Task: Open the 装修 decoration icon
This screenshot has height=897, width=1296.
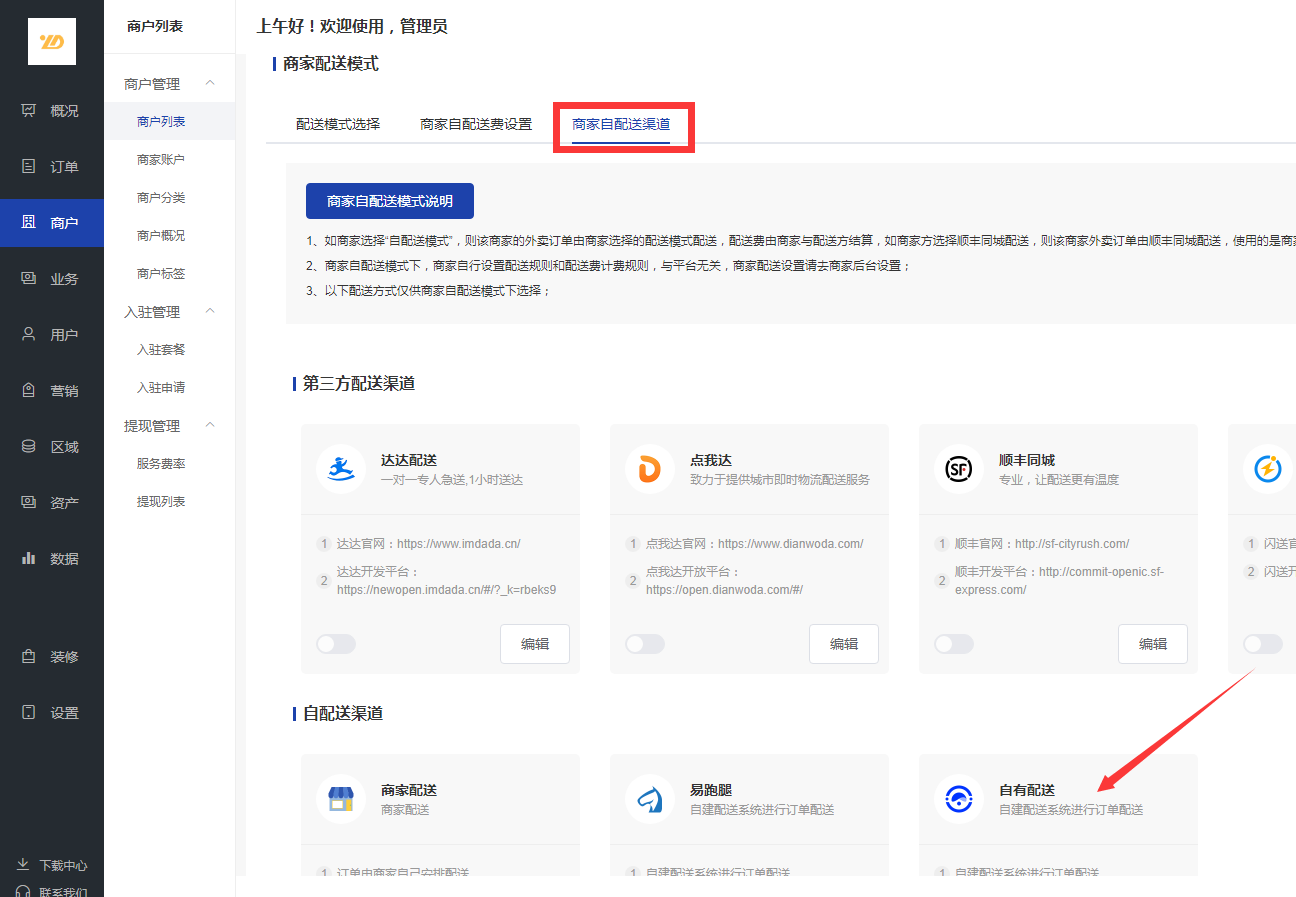Action: point(29,657)
